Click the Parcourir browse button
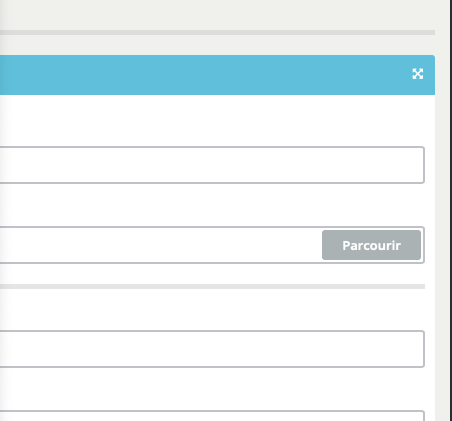Screen dimensions: 452x421 371,245
